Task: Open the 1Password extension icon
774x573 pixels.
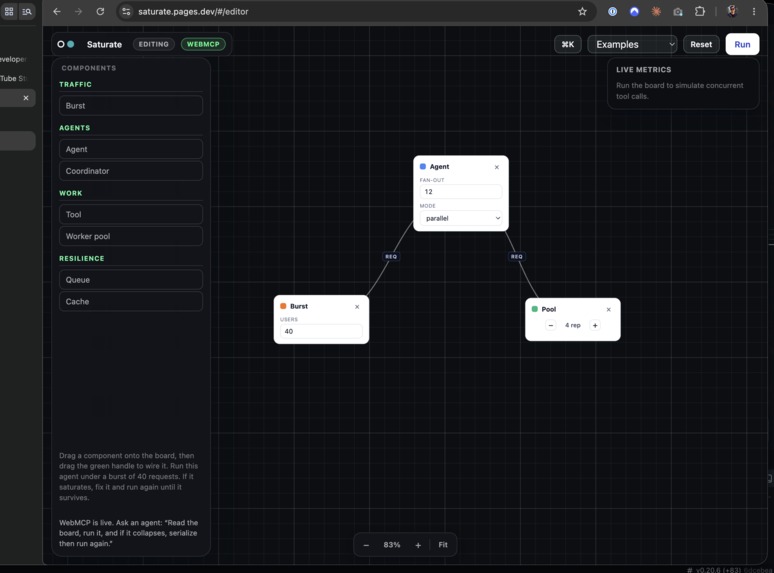Action: click(x=612, y=11)
